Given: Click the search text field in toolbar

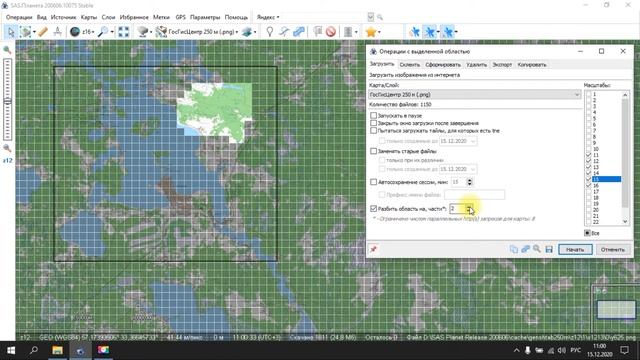Looking at the screenshot, I should click(325, 17).
